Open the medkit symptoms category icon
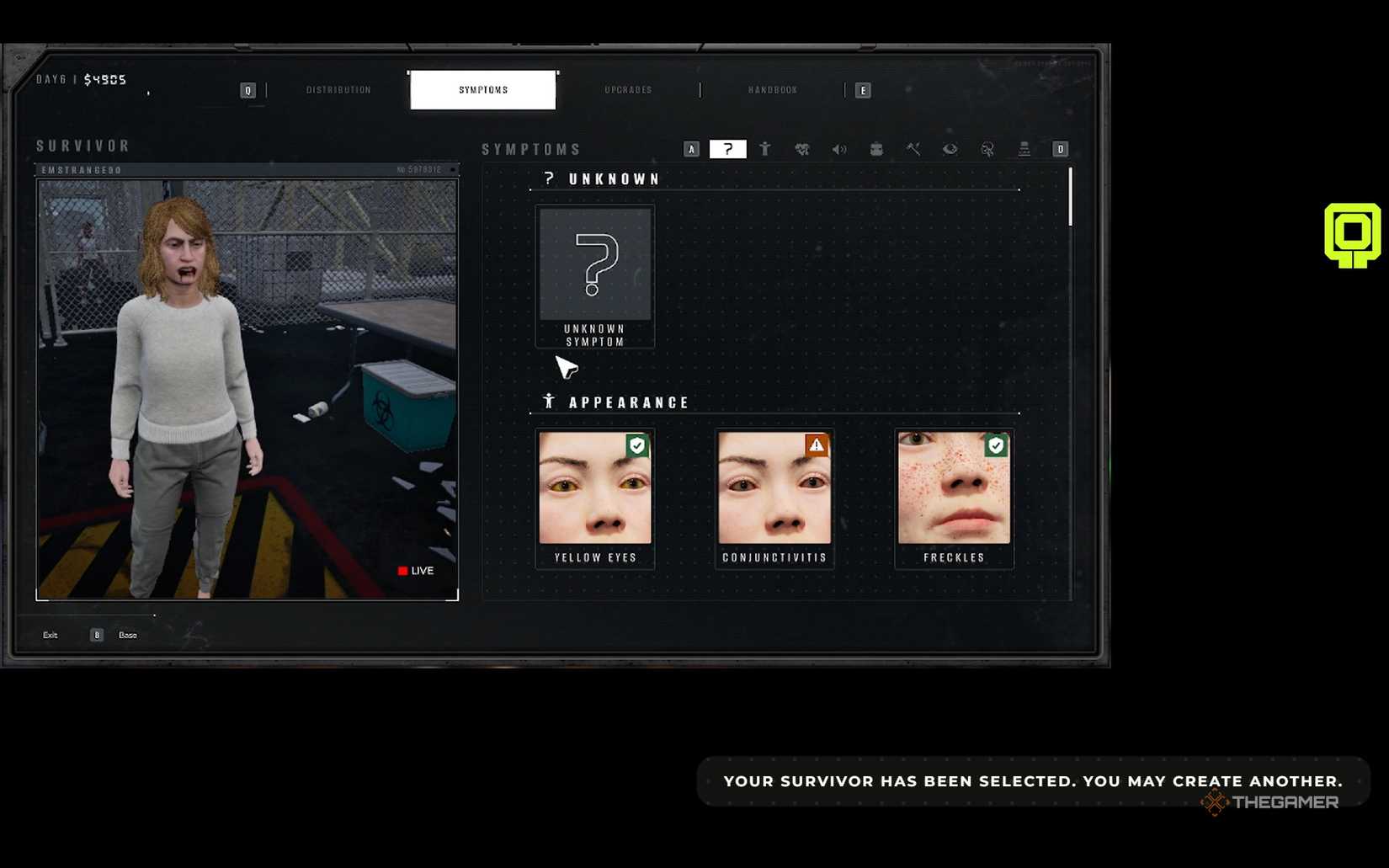 pos(875,149)
